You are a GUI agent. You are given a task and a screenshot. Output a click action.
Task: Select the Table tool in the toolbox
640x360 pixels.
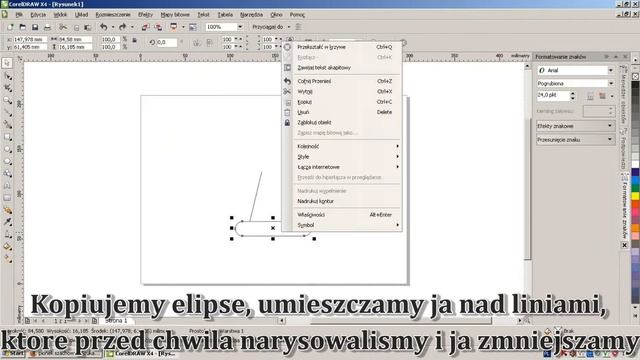7,198
